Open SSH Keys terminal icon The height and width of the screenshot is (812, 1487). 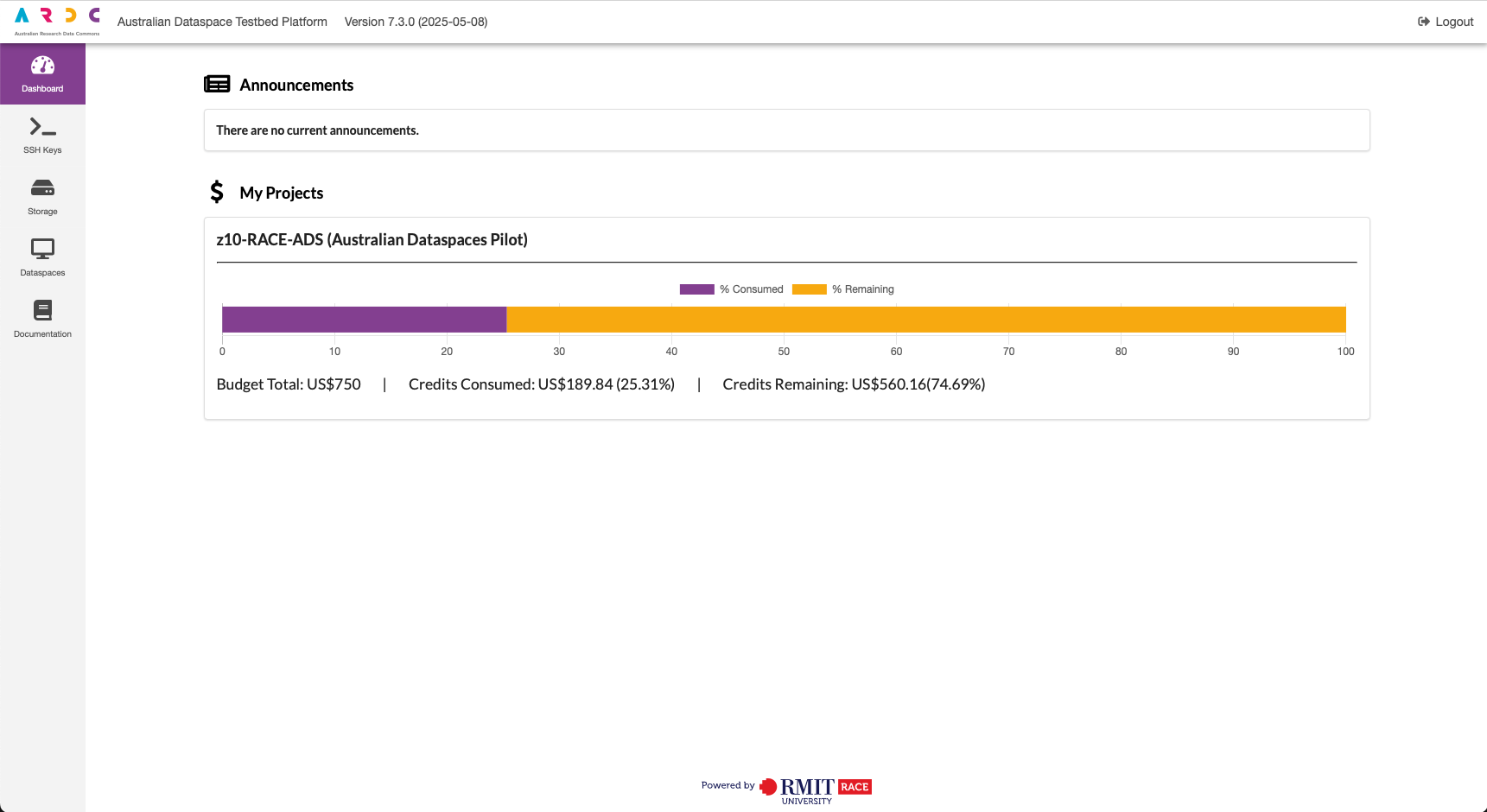point(42,127)
